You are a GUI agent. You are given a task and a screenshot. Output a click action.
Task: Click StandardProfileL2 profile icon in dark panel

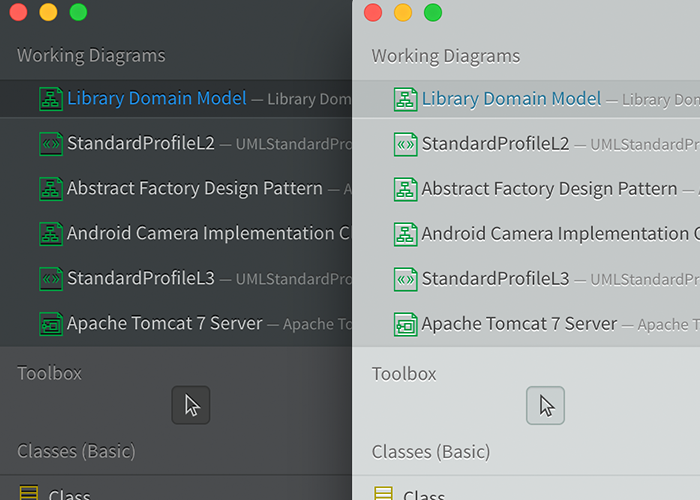tap(51, 144)
